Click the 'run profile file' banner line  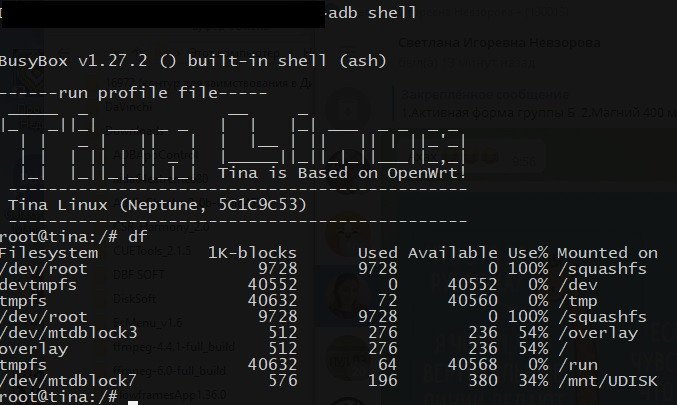(x=133, y=93)
